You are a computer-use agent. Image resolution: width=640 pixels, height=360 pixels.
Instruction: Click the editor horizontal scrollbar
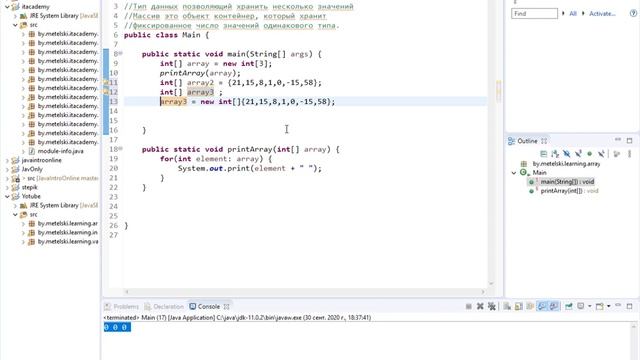[x=304, y=292]
